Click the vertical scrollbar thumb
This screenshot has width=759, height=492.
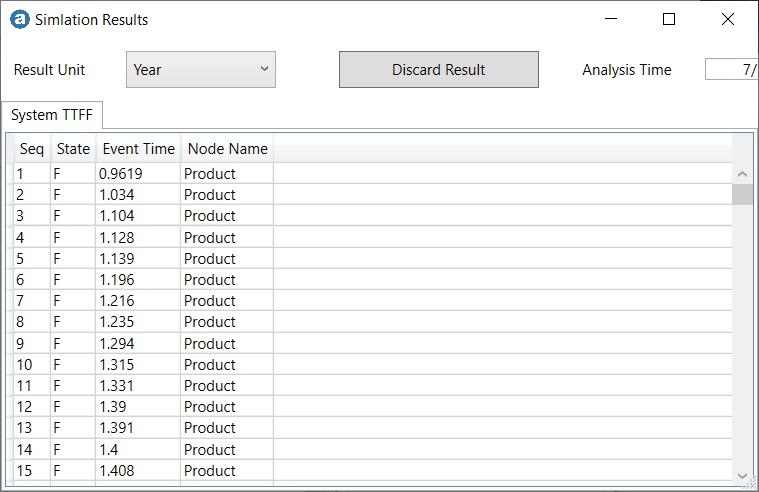pos(742,194)
